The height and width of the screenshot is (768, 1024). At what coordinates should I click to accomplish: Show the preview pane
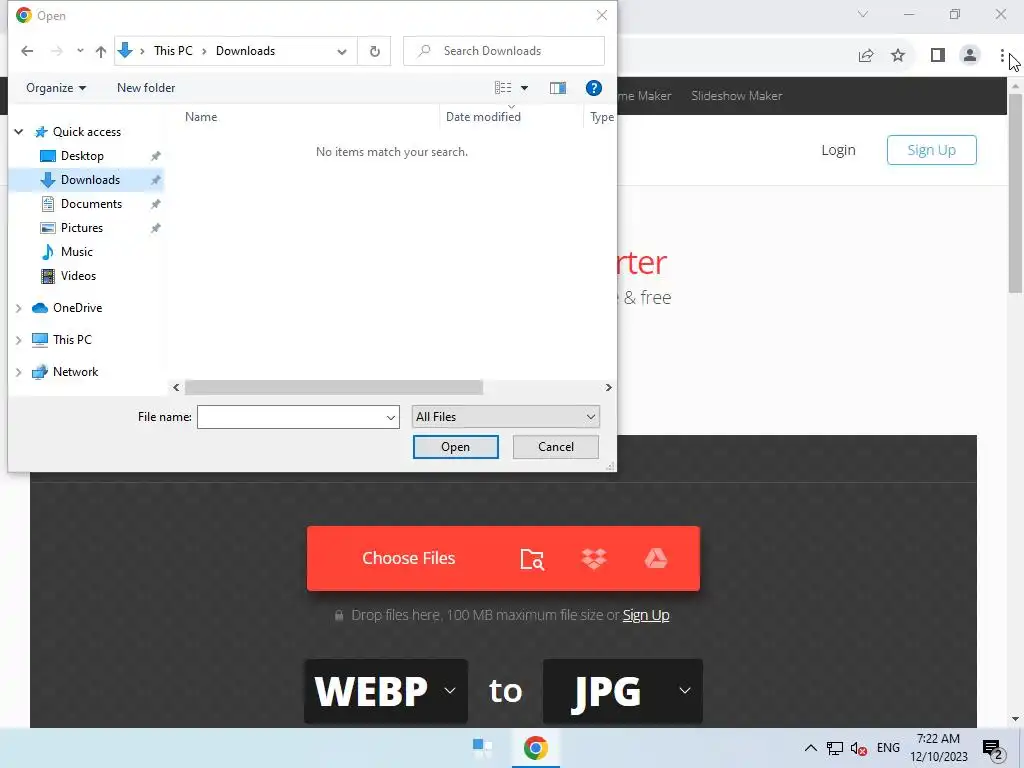point(558,88)
